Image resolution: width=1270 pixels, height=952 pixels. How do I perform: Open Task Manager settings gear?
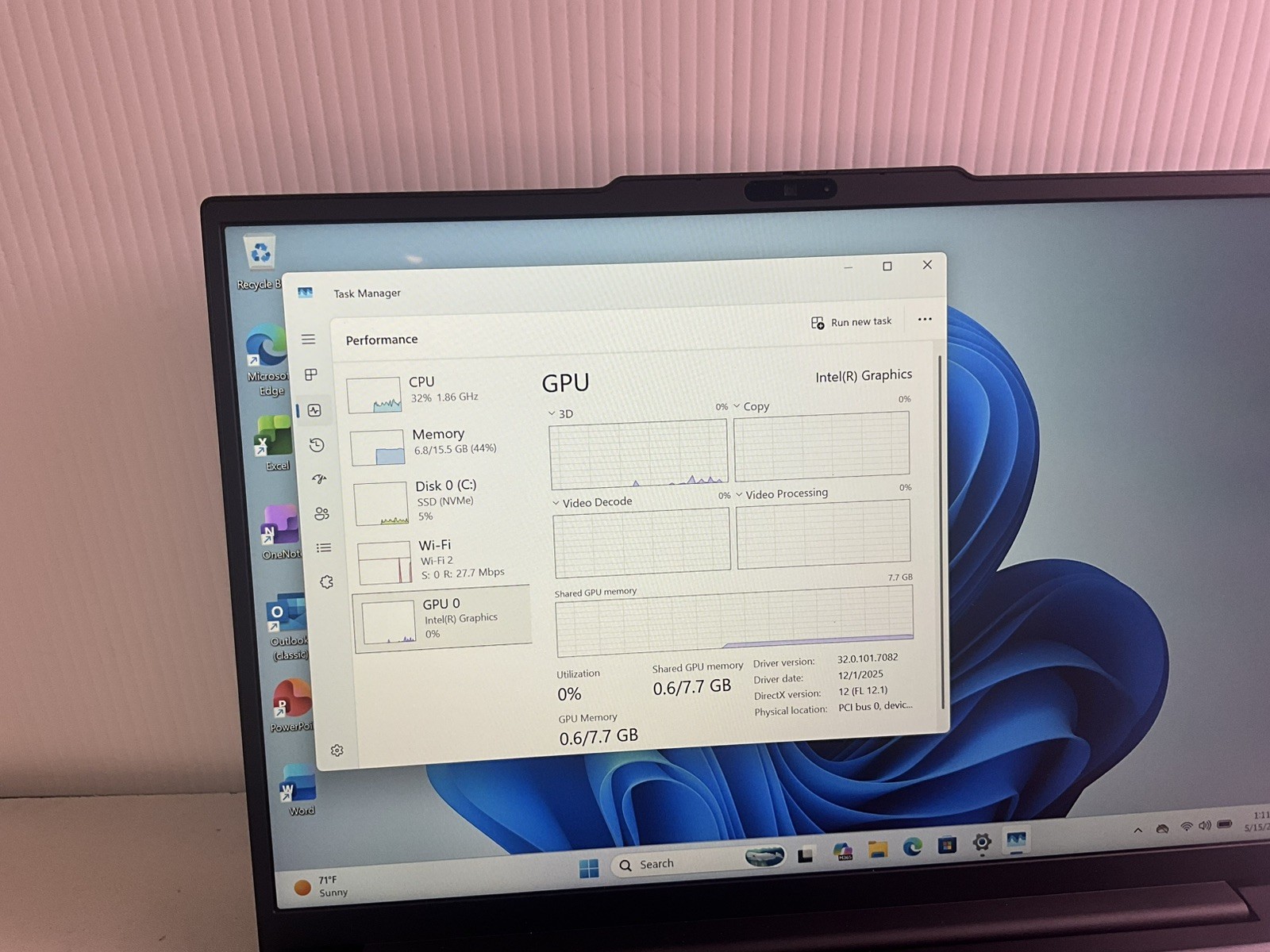click(337, 750)
